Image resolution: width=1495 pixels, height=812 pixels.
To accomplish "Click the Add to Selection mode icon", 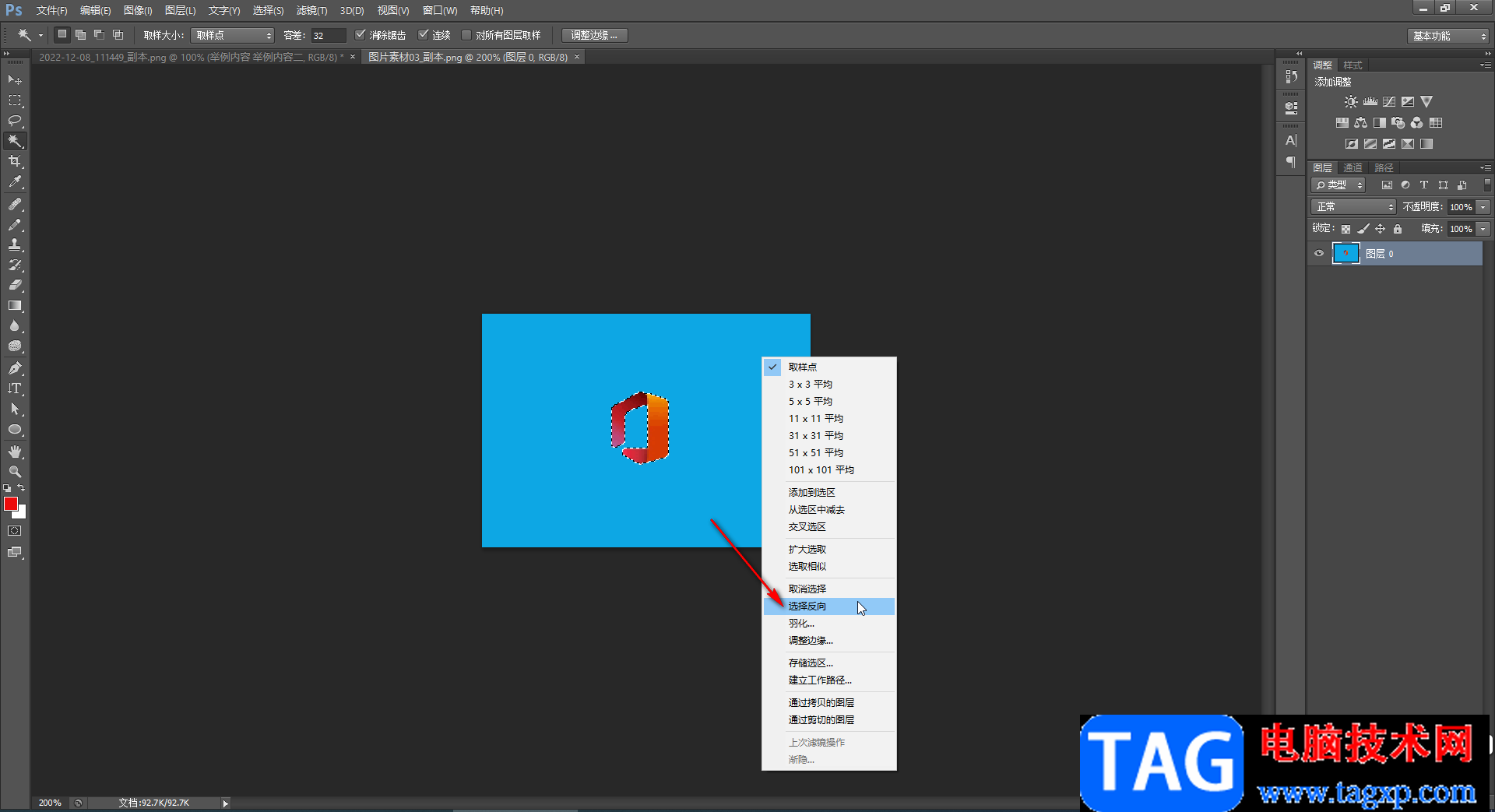I will point(81,34).
